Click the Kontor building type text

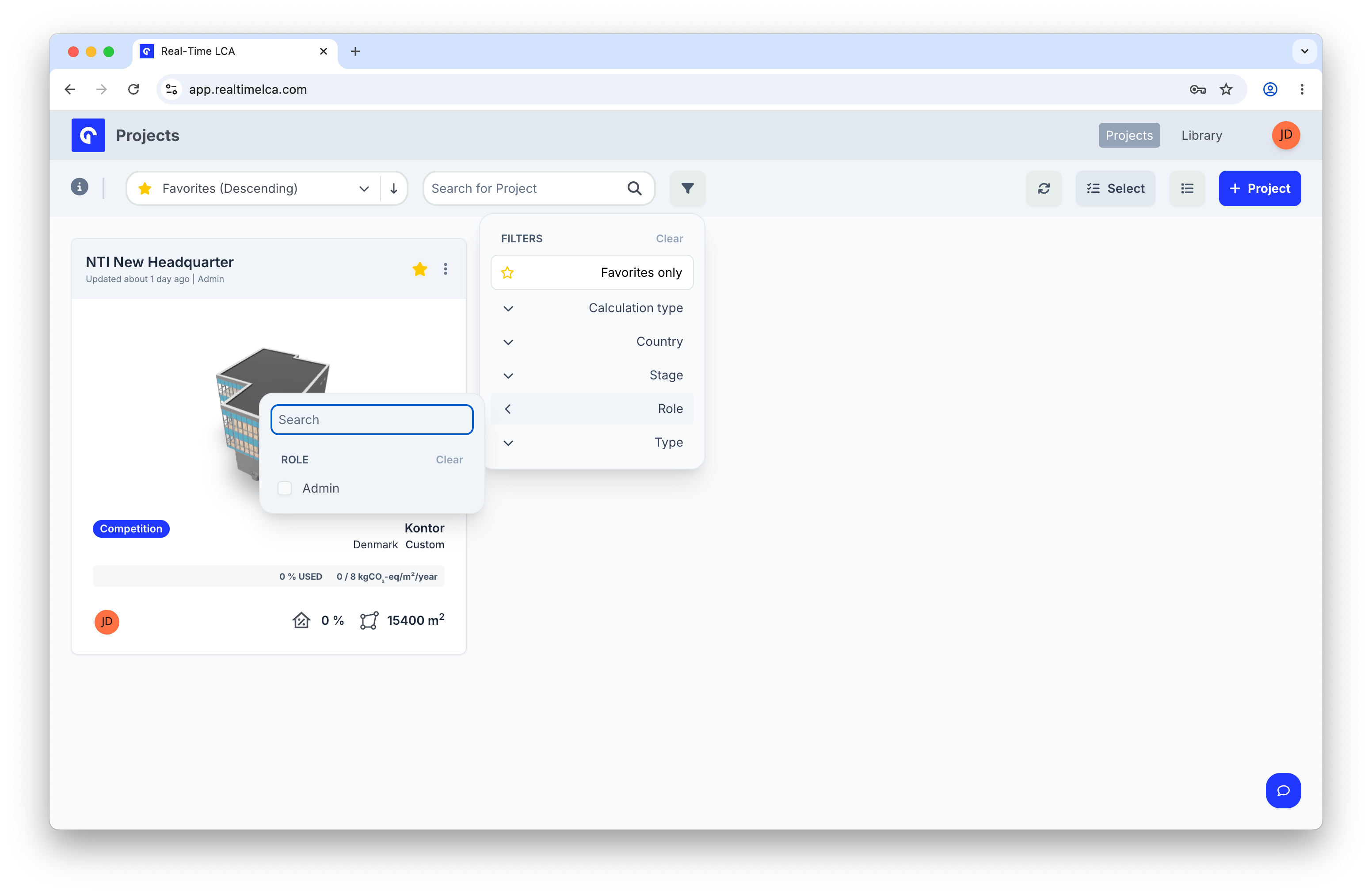pyautogui.click(x=424, y=528)
